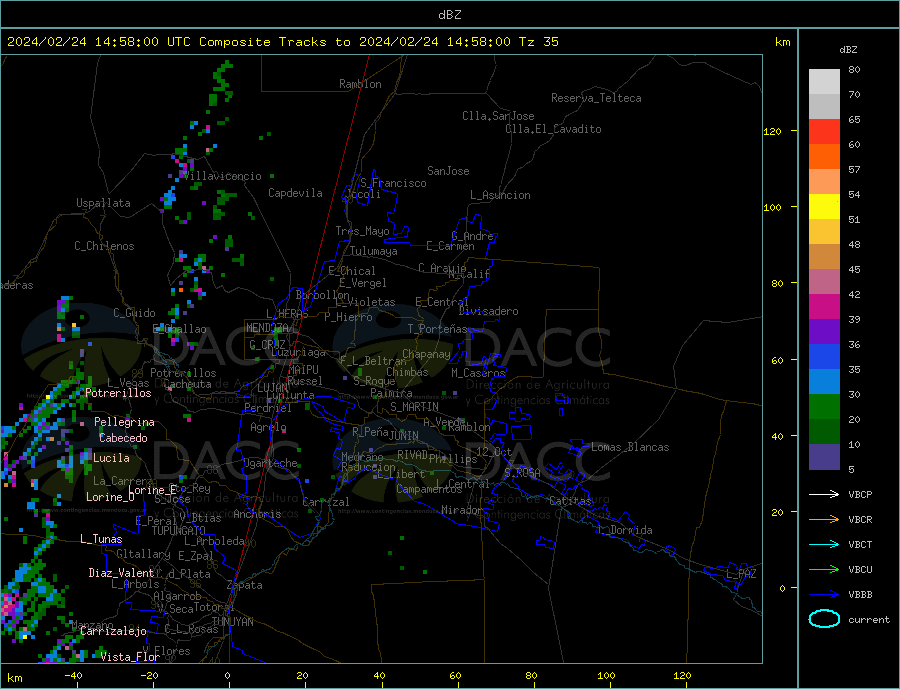Viewport: 900px width, 689px height.
Task: Click the MENDOZA city label
Action: 267,328
